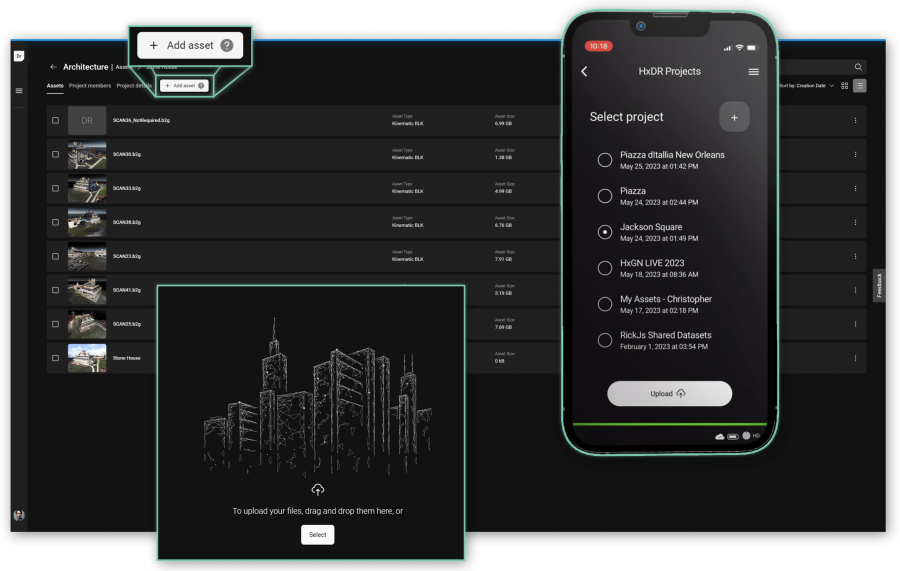This screenshot has height=571, width=900.
Task: Open the SCAN33.b2g thumbnail
Action: [87, 188]
